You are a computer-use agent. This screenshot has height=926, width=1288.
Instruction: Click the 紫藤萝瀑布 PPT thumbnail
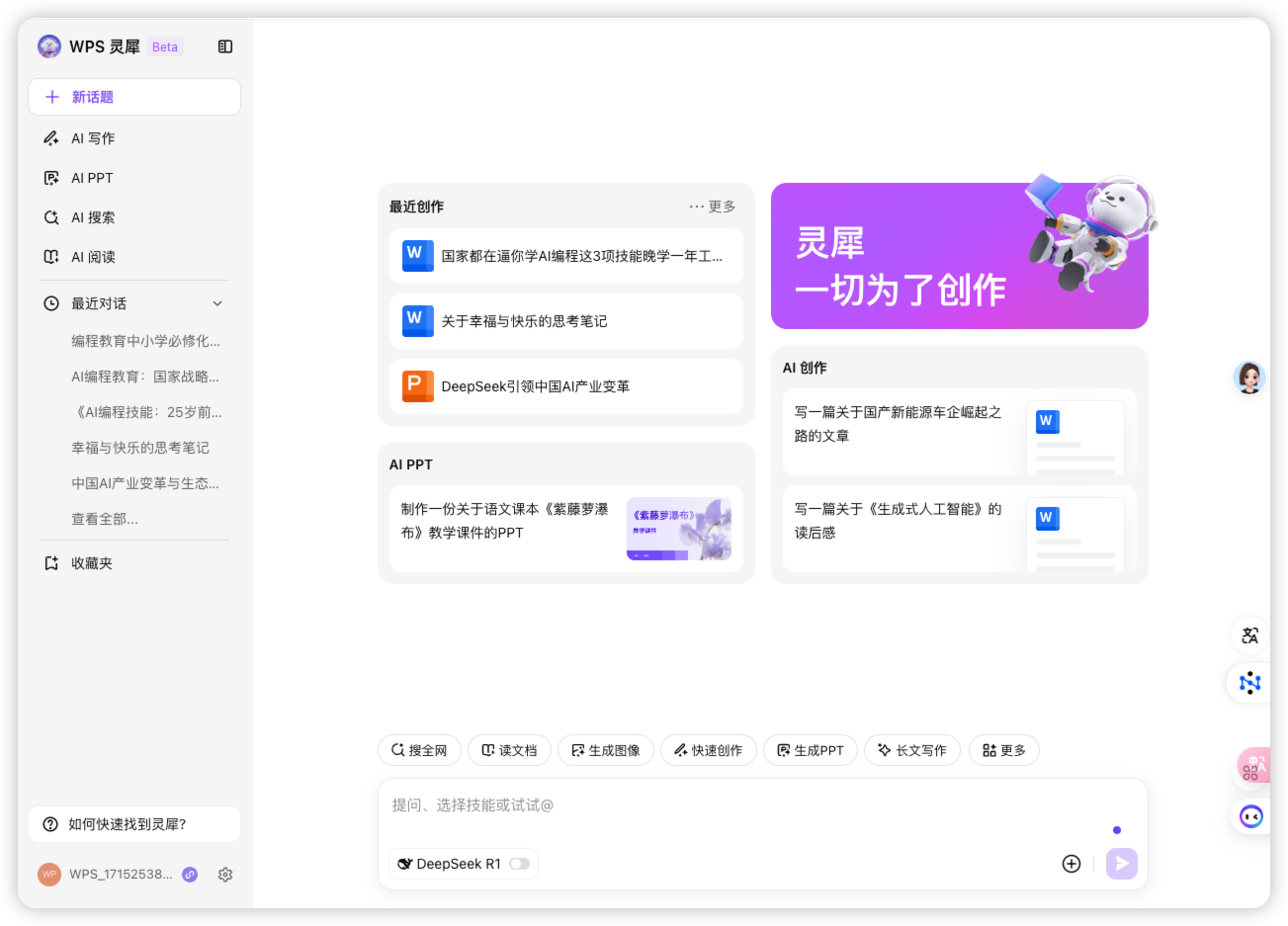point(679,529)
